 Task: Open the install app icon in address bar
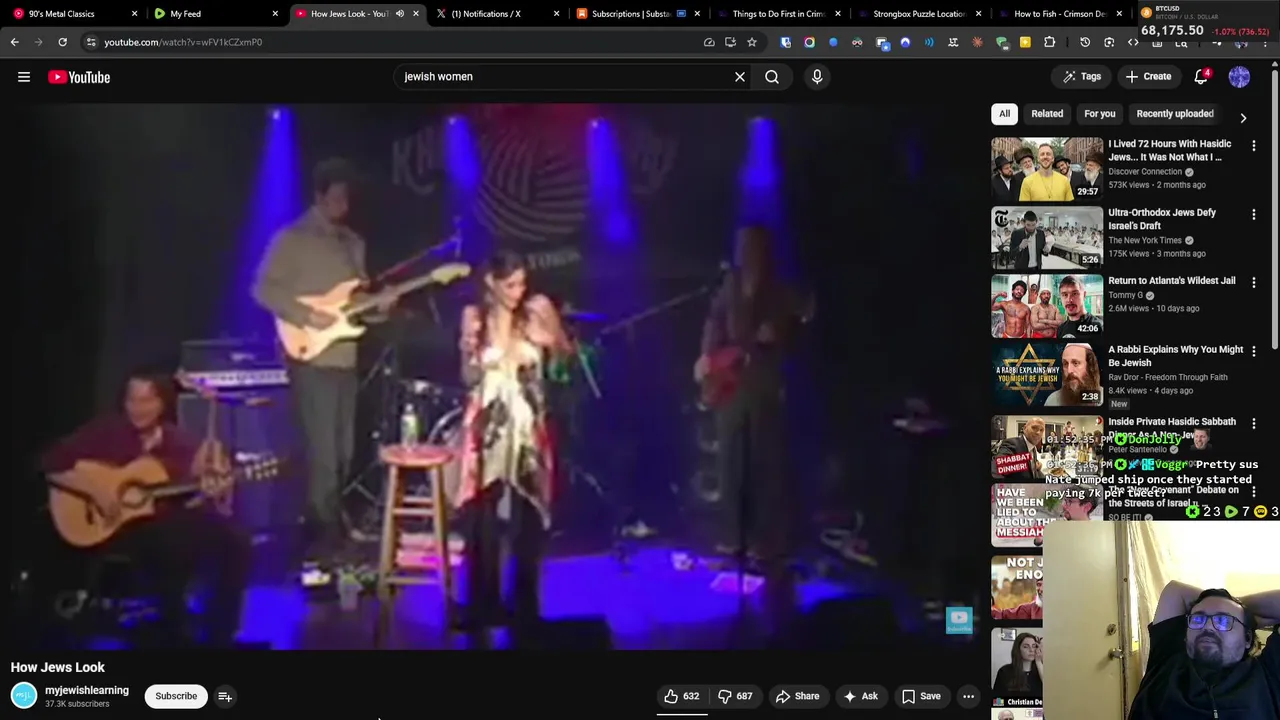[730, 42]
